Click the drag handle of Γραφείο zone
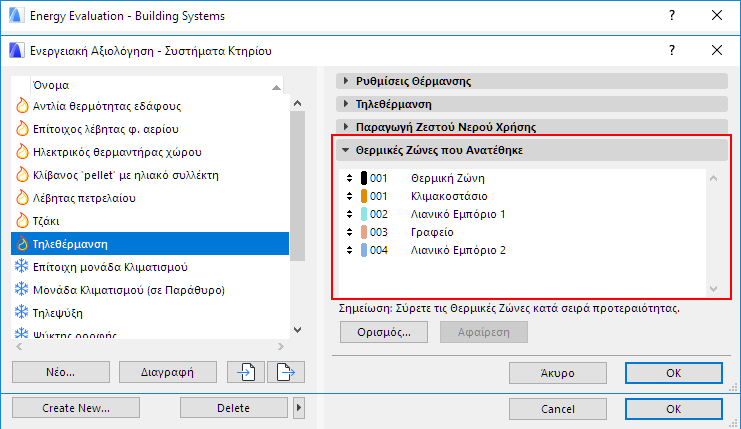Screen dimensions: 741x429 (350, 232)
